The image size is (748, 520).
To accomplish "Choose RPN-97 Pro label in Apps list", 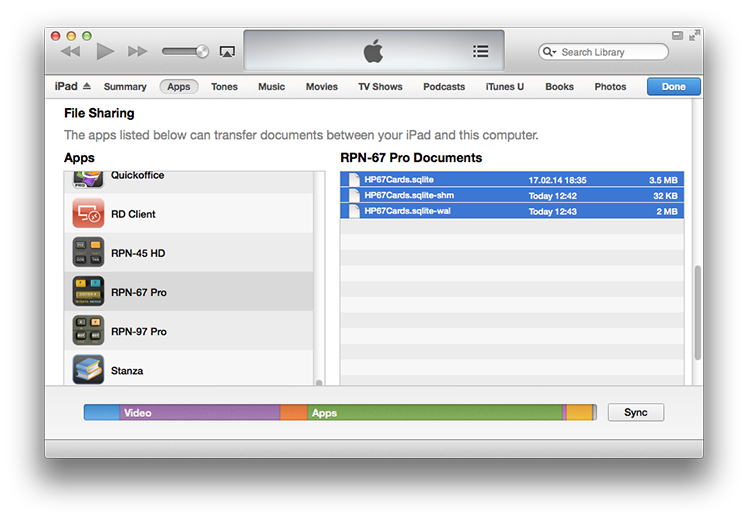I will (139, 332).
